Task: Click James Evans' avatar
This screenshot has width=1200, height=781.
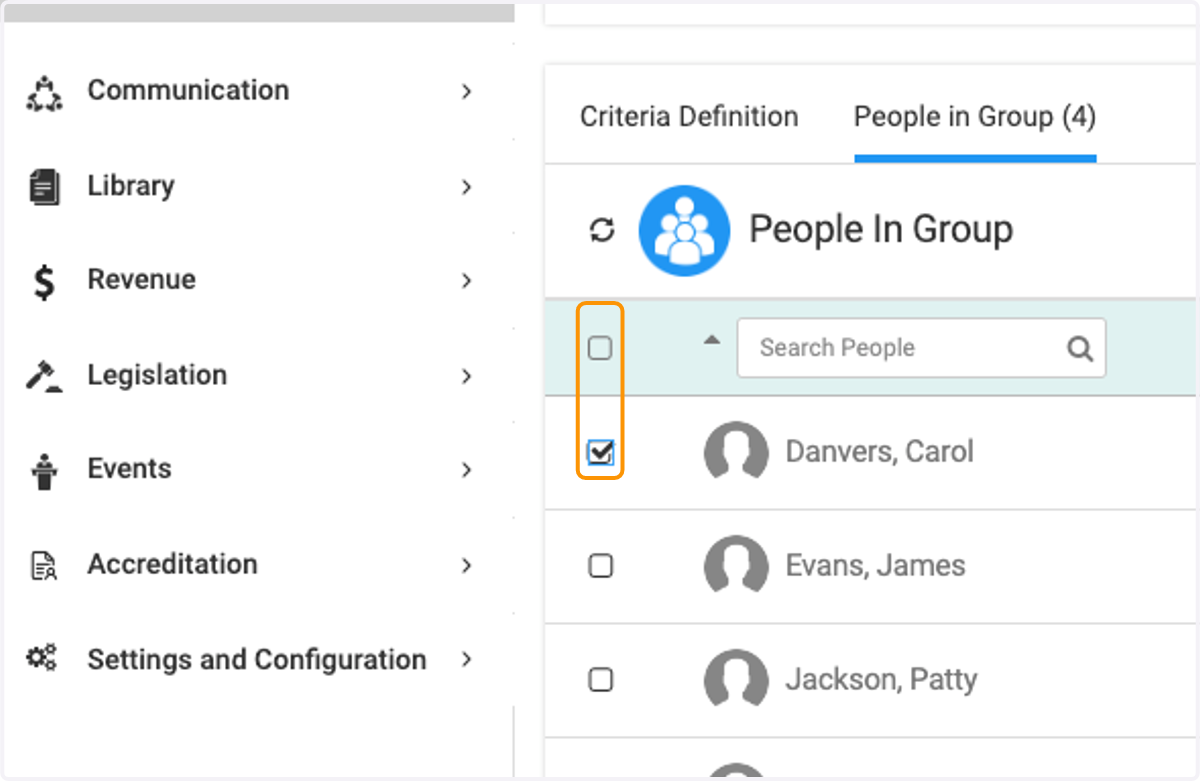Action: coord(736,566)
